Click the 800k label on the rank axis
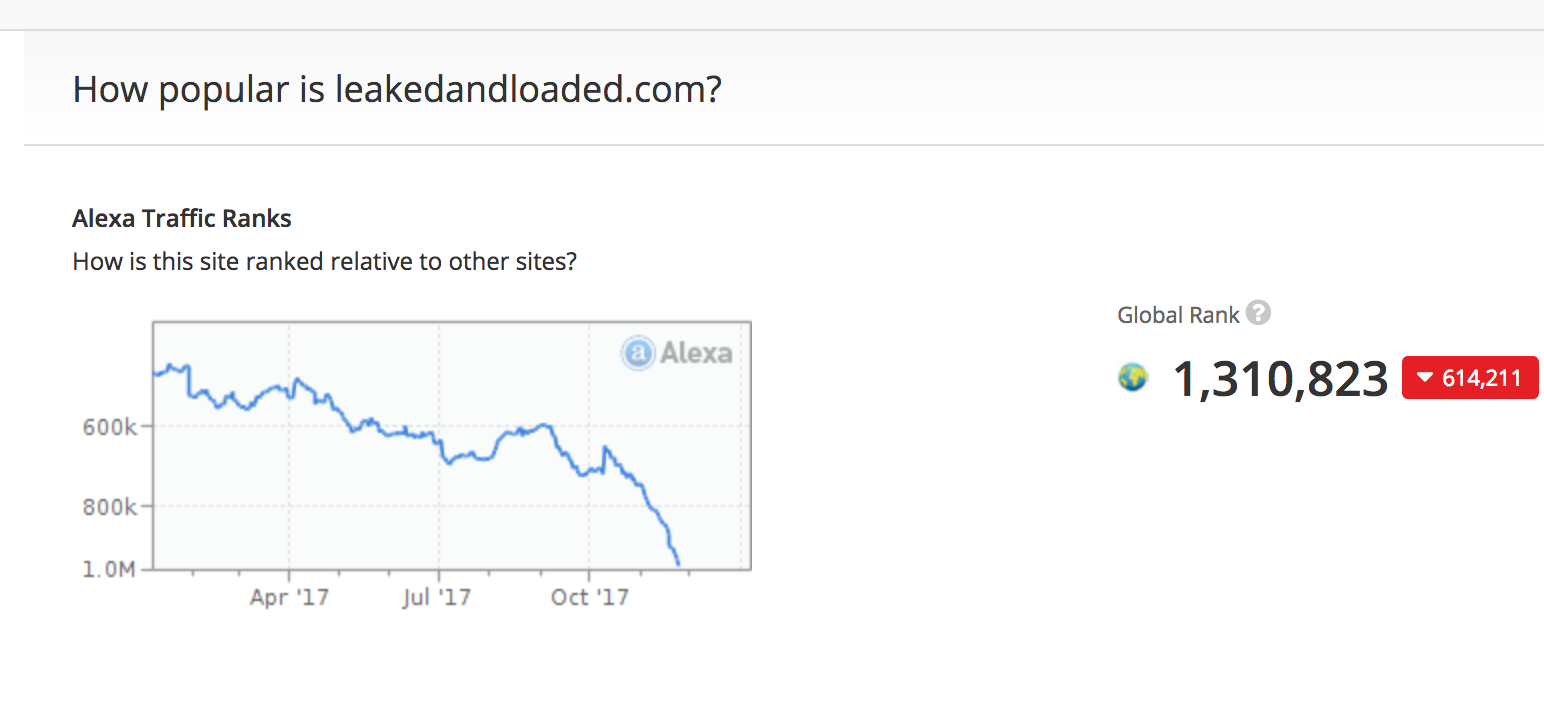Screen dimensions: 1544x714 click(x=110, y=507)
